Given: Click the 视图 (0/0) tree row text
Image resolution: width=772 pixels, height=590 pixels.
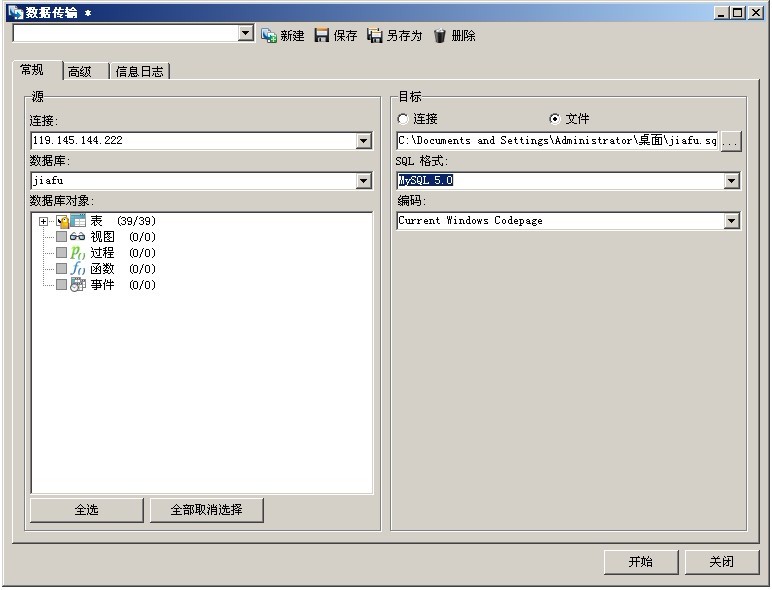Looking at the screenshot, I should (123, 237).
